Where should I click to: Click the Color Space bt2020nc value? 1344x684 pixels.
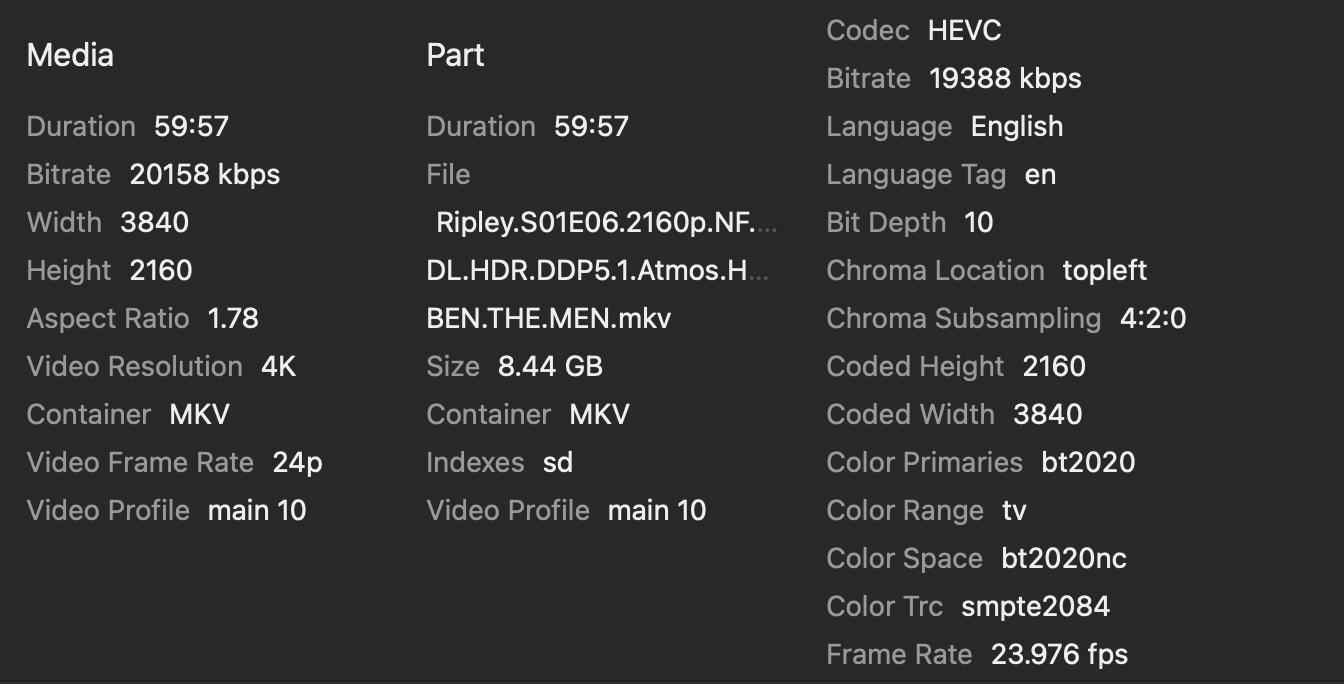(x=1064, y=558)
